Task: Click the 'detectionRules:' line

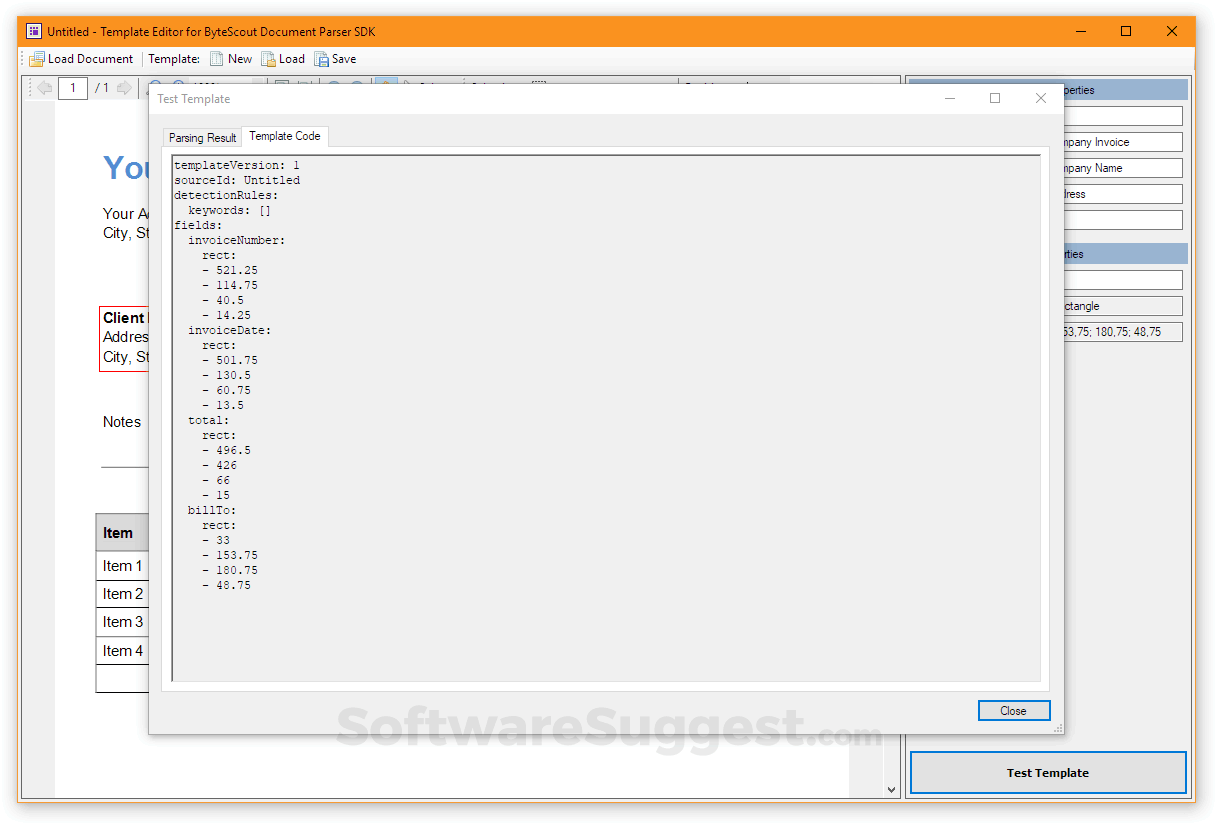Action: (226, 195)
